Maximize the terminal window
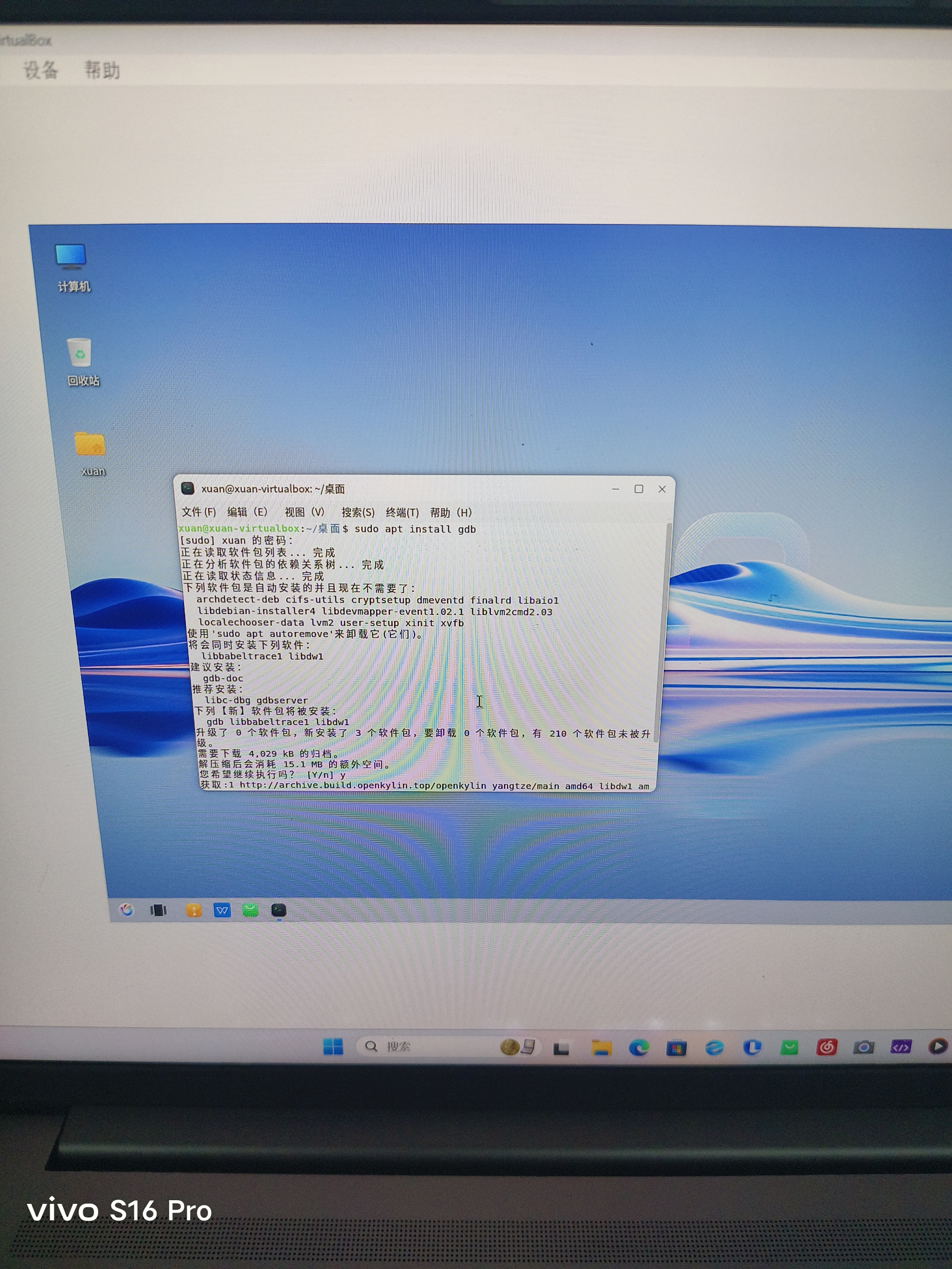Image resolution: width=952 pixels, height=1269 pixels. point(639,489)
